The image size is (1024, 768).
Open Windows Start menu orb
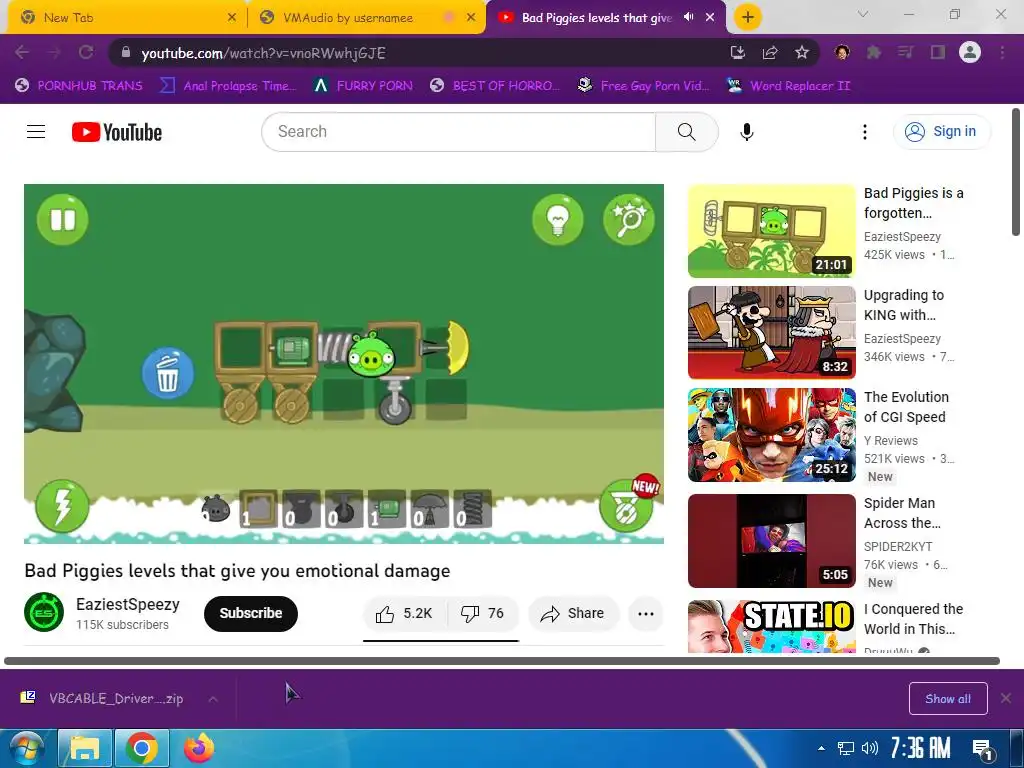(26, 748)
